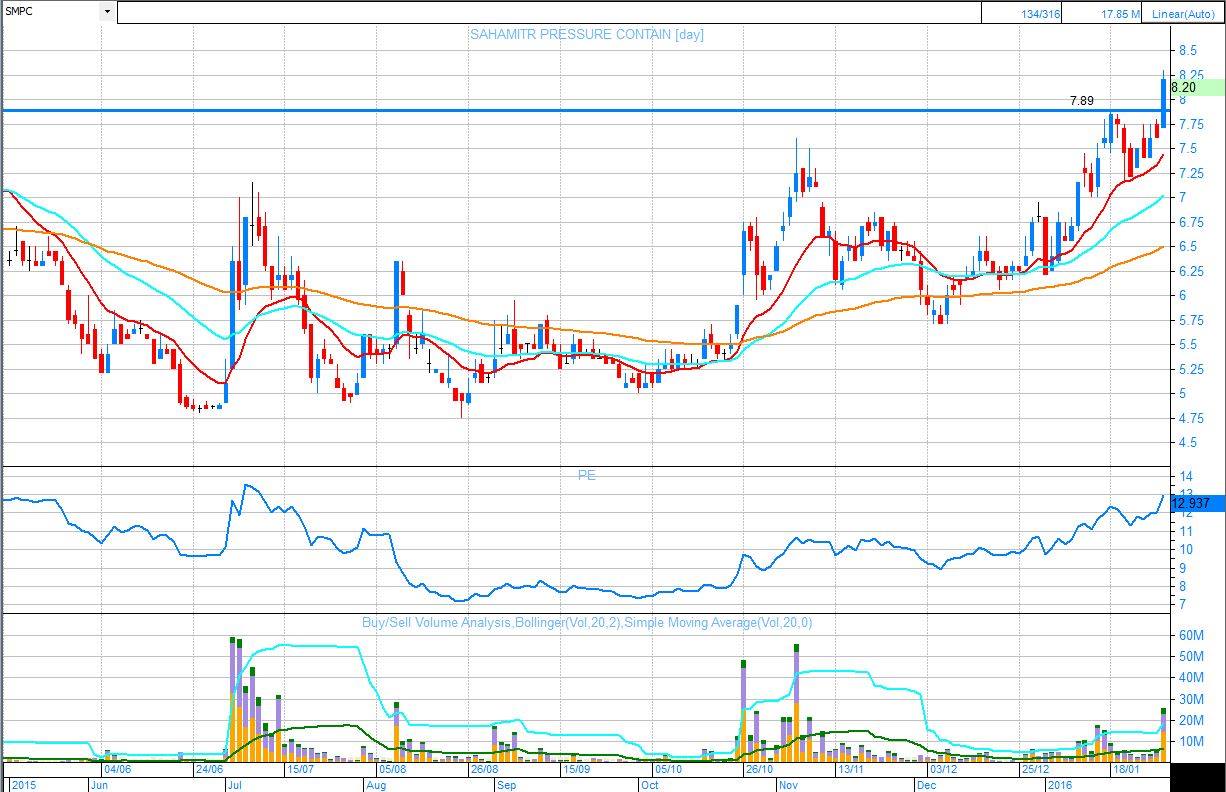This screenshot has height=792, width=1226.
Task: Select the PE indicator panel label
Action: pyautogui.click(x=586, y=475)
